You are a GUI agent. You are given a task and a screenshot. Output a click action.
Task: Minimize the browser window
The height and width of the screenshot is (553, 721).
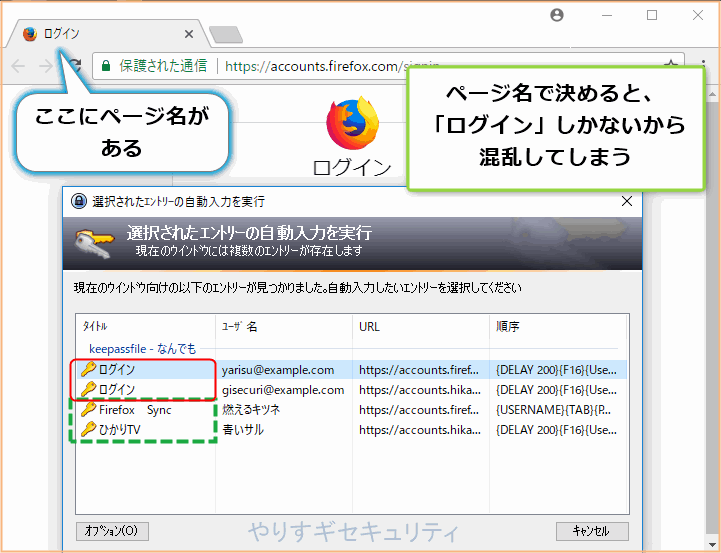click(x=607, y=16)
